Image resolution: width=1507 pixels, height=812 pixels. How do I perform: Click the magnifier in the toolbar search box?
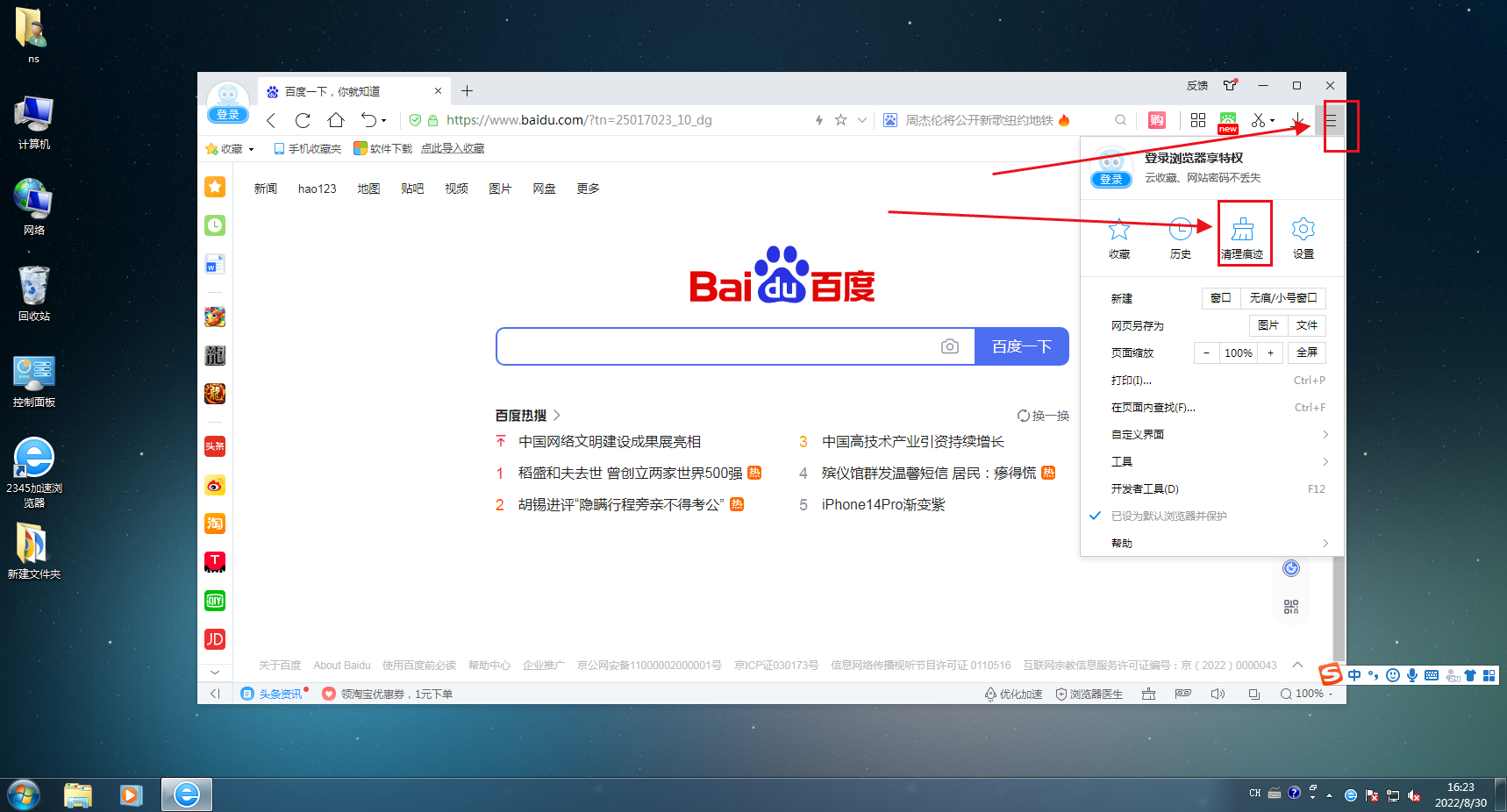pos(1121,120)
